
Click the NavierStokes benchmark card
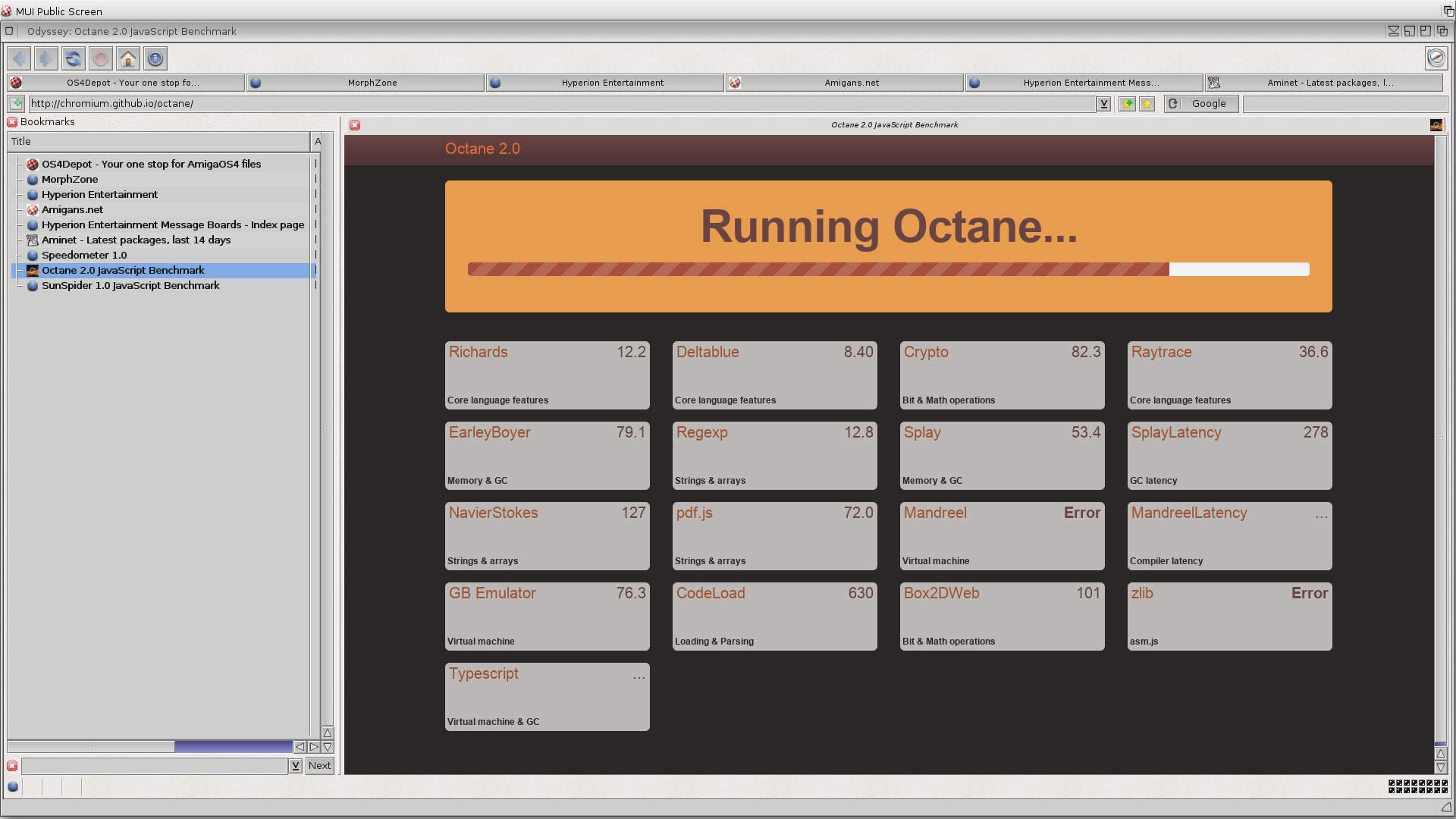[547, 535]
